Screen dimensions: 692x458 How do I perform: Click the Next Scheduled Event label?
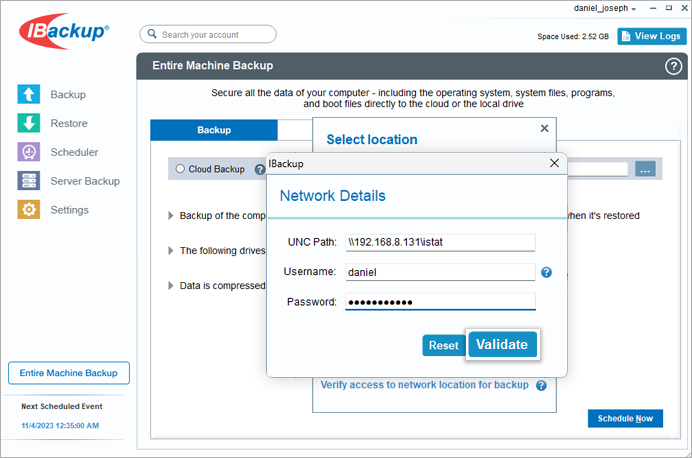click(62, 406)
